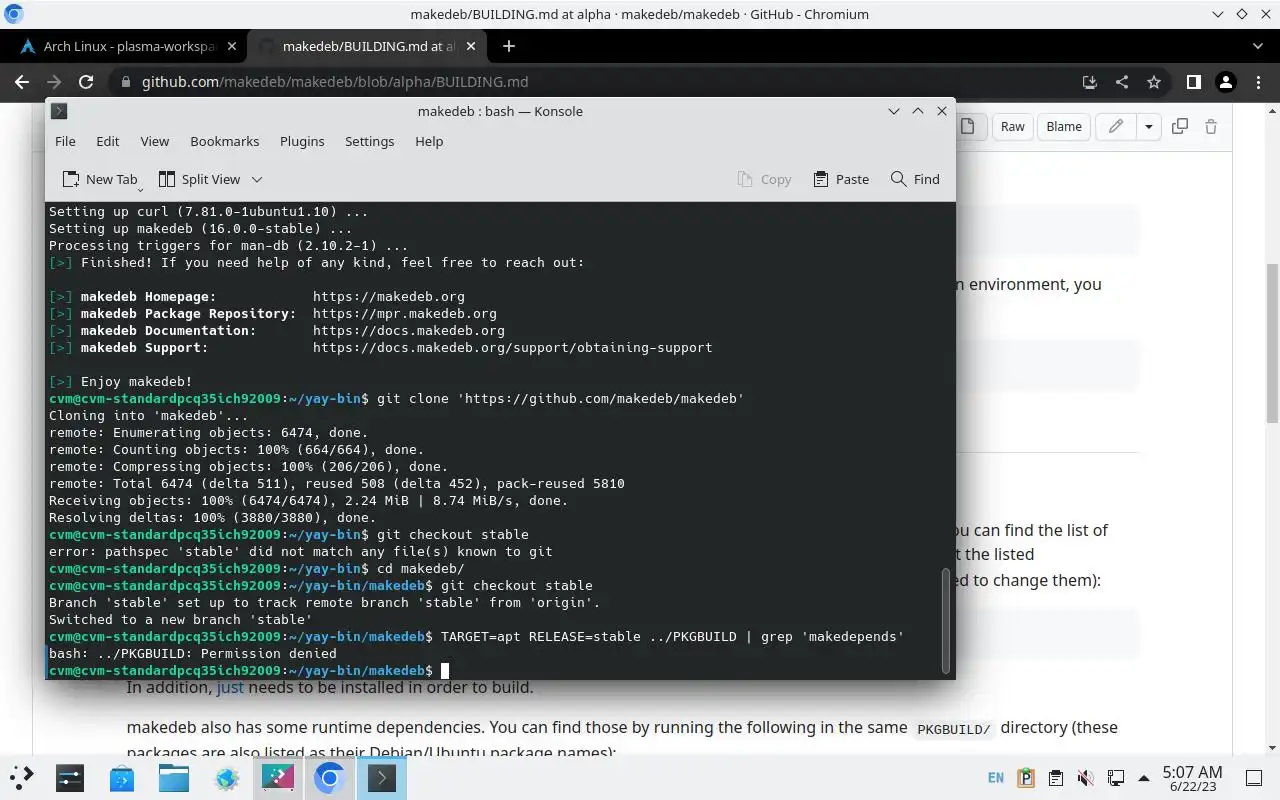
Task: Open the New Tab button in Konsole
Action: (99, 179)
